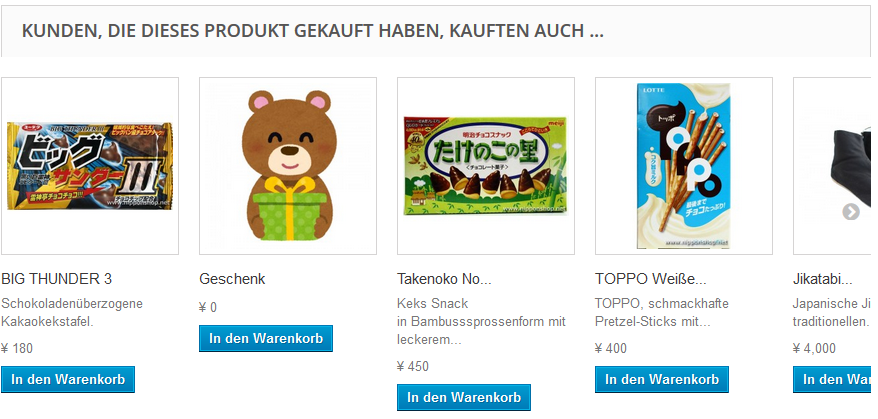Add BIG THUNDER 3 to the cart
The height and width of the screenshot is (419, 878).
coord(68,379)
